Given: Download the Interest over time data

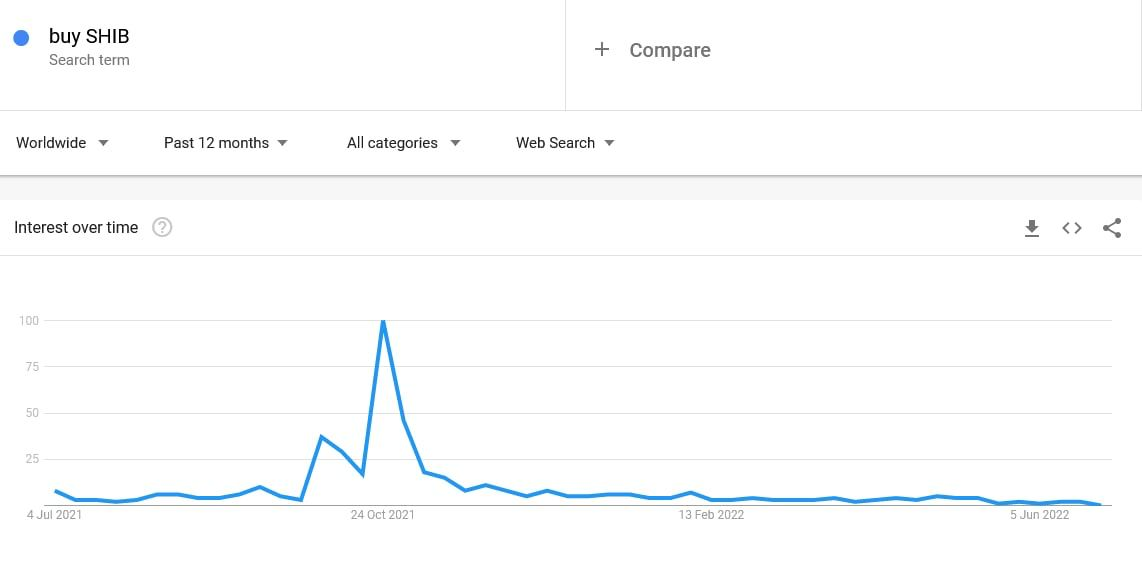Looking at the screenshot, I should click(1032, 228).
